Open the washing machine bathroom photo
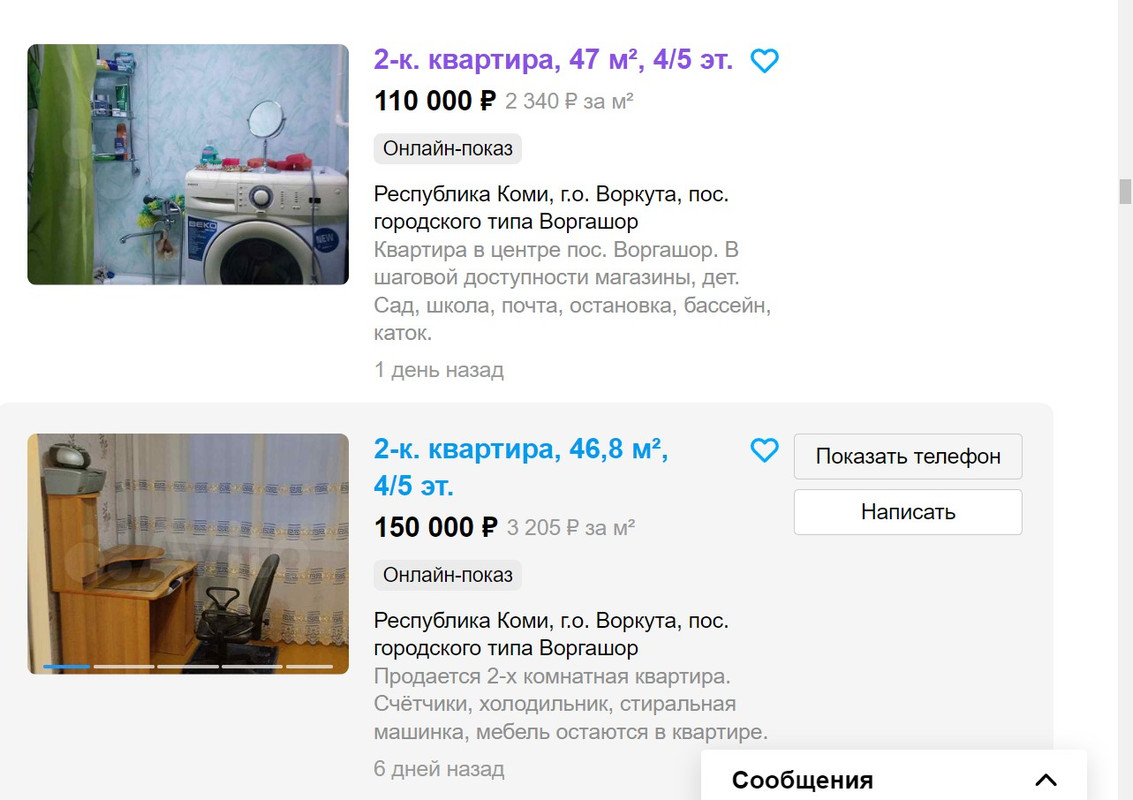The image size is (1133, 800). click(188, 164)
